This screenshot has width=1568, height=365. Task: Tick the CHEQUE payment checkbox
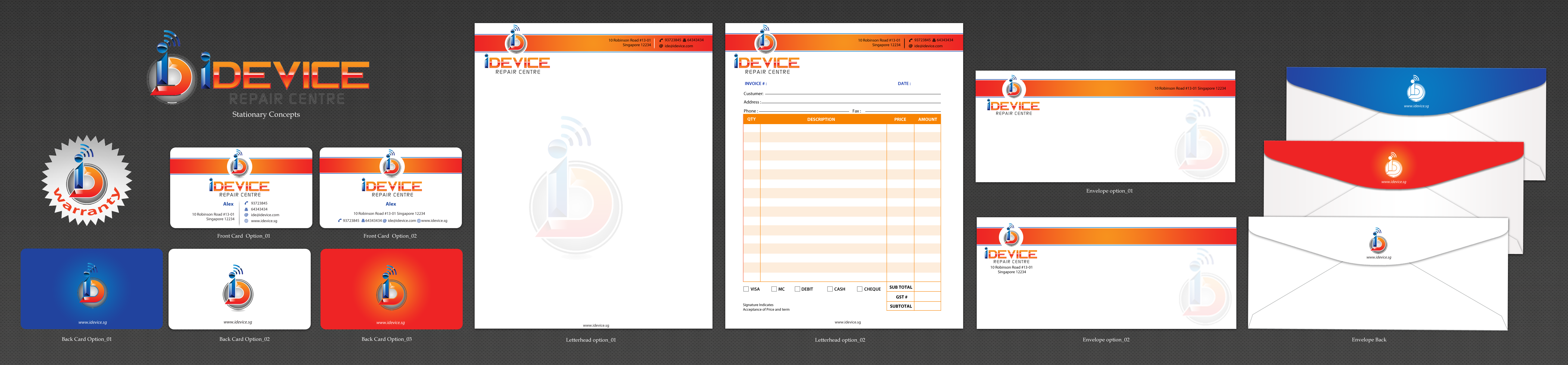tap(860, 289)
